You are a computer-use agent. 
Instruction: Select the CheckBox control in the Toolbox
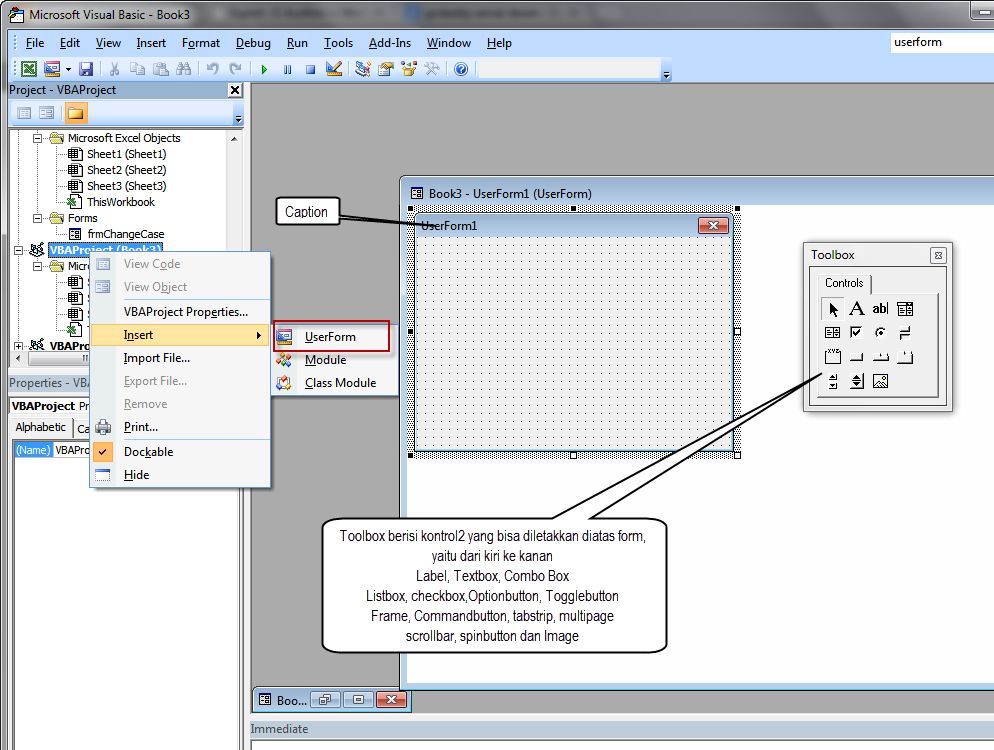(857, 332)
